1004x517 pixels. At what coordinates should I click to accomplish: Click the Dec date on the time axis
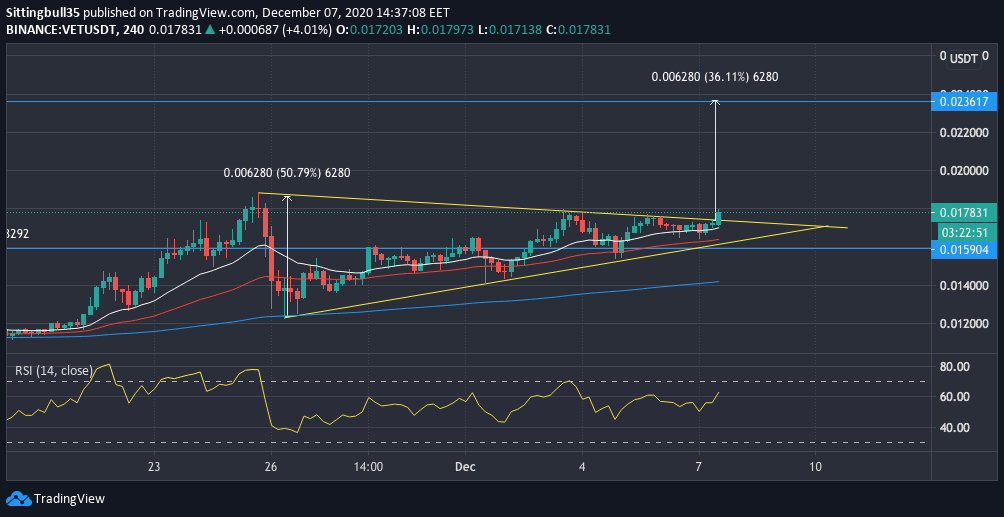(465, 467)
